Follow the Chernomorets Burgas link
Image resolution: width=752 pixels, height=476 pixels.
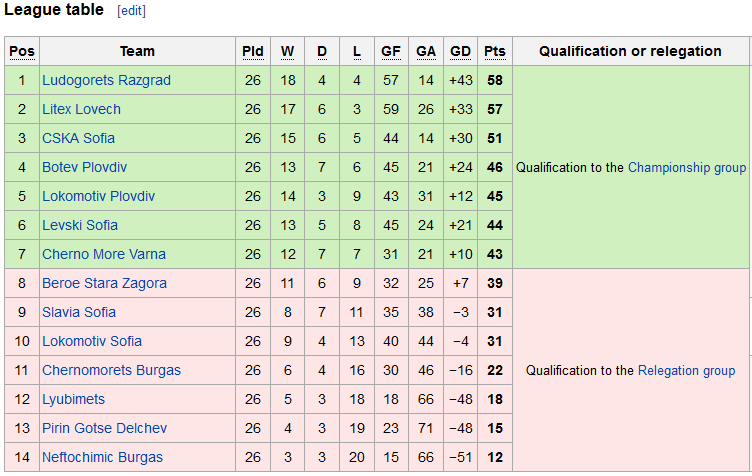(112, 370)
